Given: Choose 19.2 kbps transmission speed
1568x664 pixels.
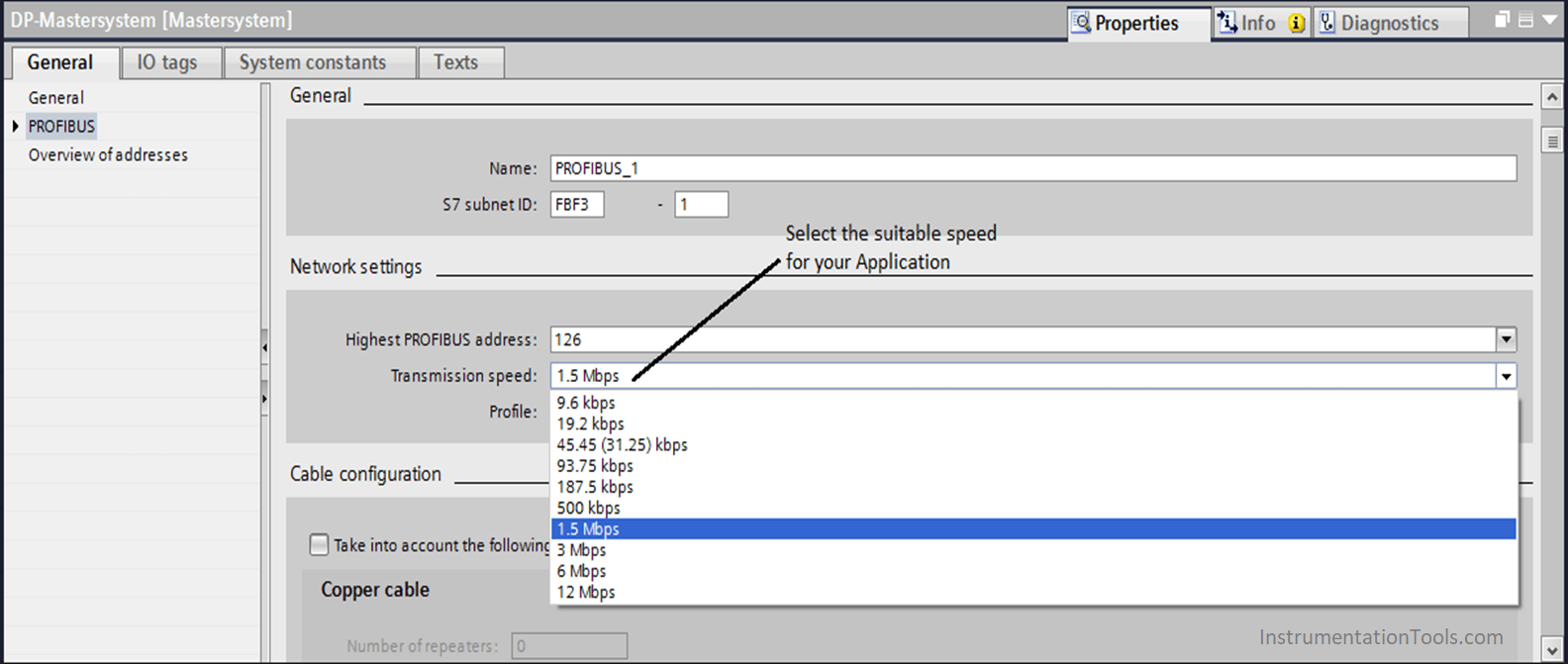Looking at the screenshot, I should [1033, 424].
